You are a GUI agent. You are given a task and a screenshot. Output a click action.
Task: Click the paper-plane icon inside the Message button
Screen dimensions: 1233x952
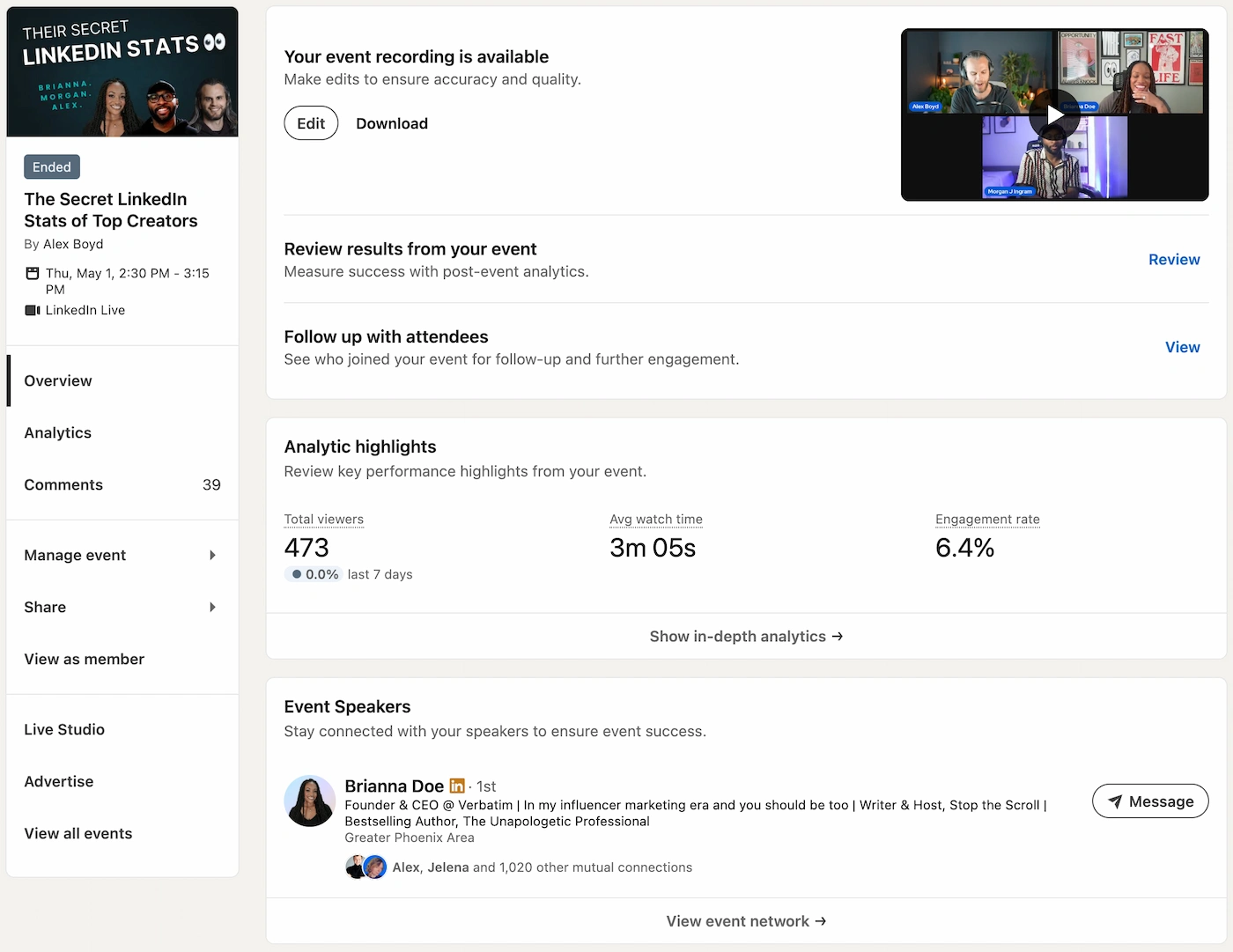(x=1117, y=801)
